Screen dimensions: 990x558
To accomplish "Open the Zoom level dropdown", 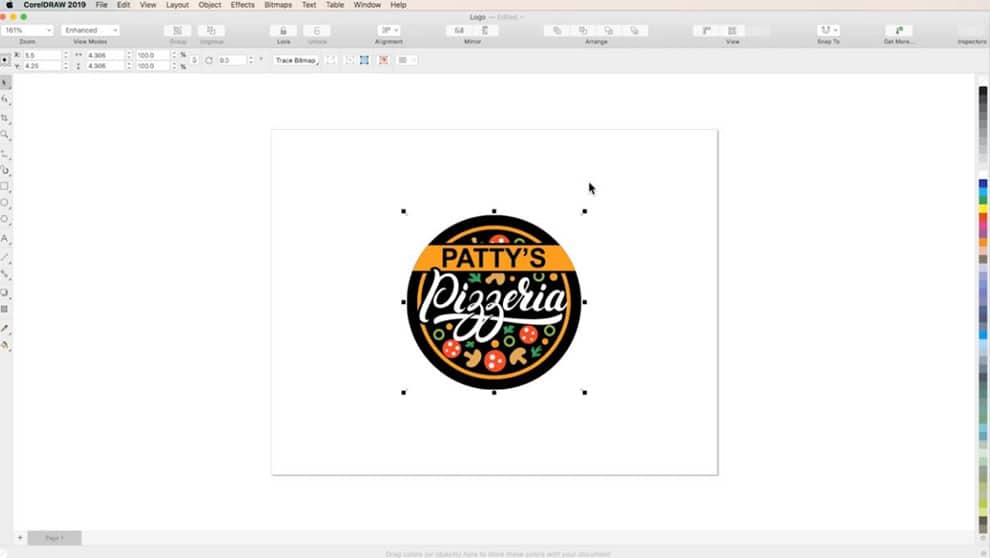I will 28,31.
